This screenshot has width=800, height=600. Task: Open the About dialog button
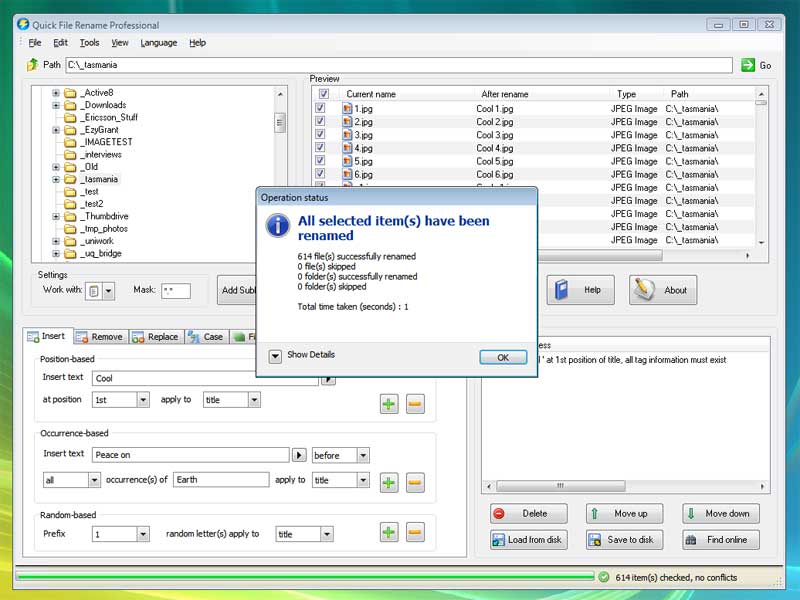coord(662,290)
